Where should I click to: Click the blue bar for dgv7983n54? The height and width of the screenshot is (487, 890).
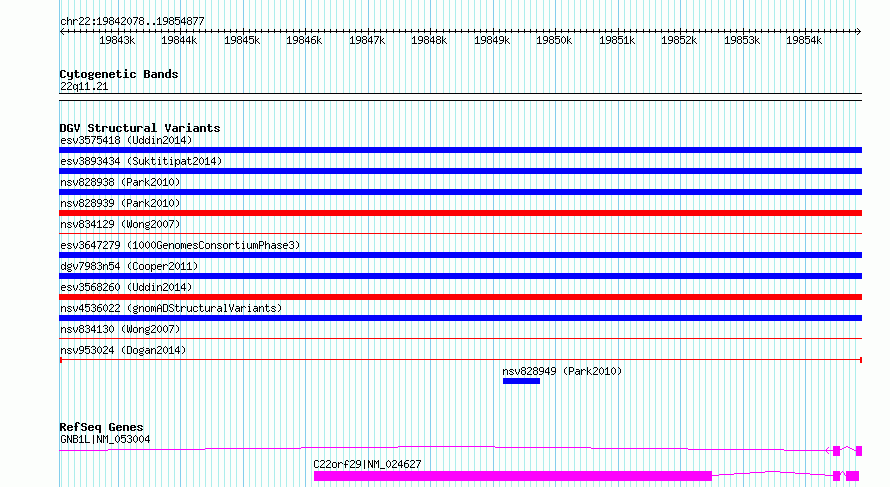pos(460,276)
